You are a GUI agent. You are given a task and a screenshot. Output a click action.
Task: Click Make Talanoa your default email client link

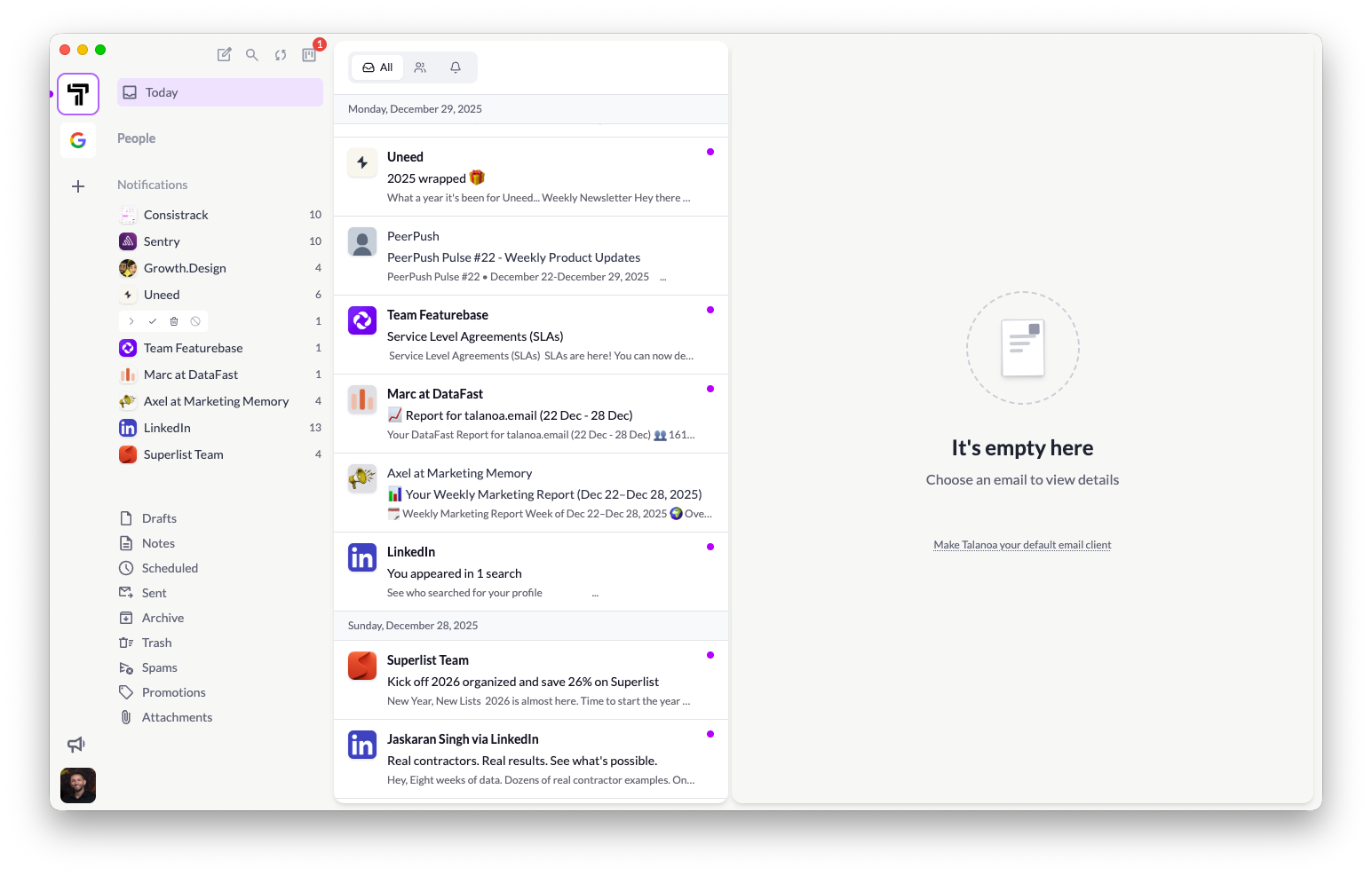pyautogui.click(x=1022, y=544)
